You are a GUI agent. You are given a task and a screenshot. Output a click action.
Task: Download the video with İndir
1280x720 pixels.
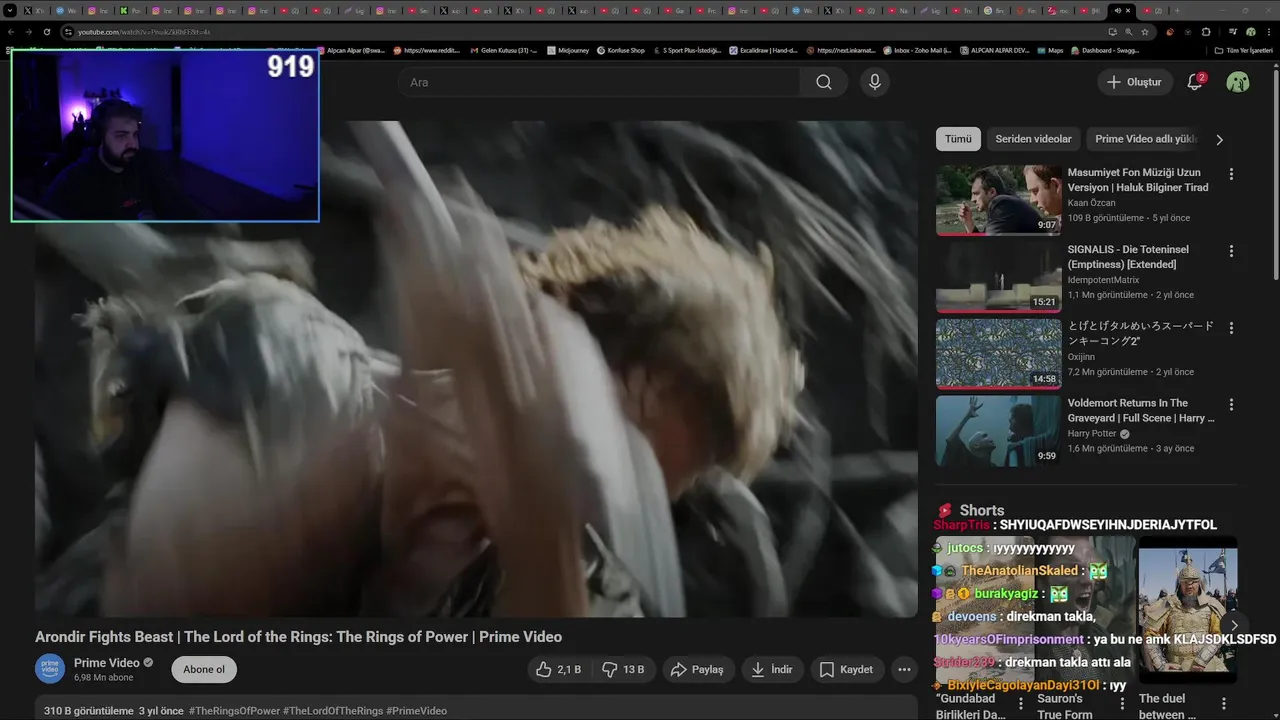point(773,670)
